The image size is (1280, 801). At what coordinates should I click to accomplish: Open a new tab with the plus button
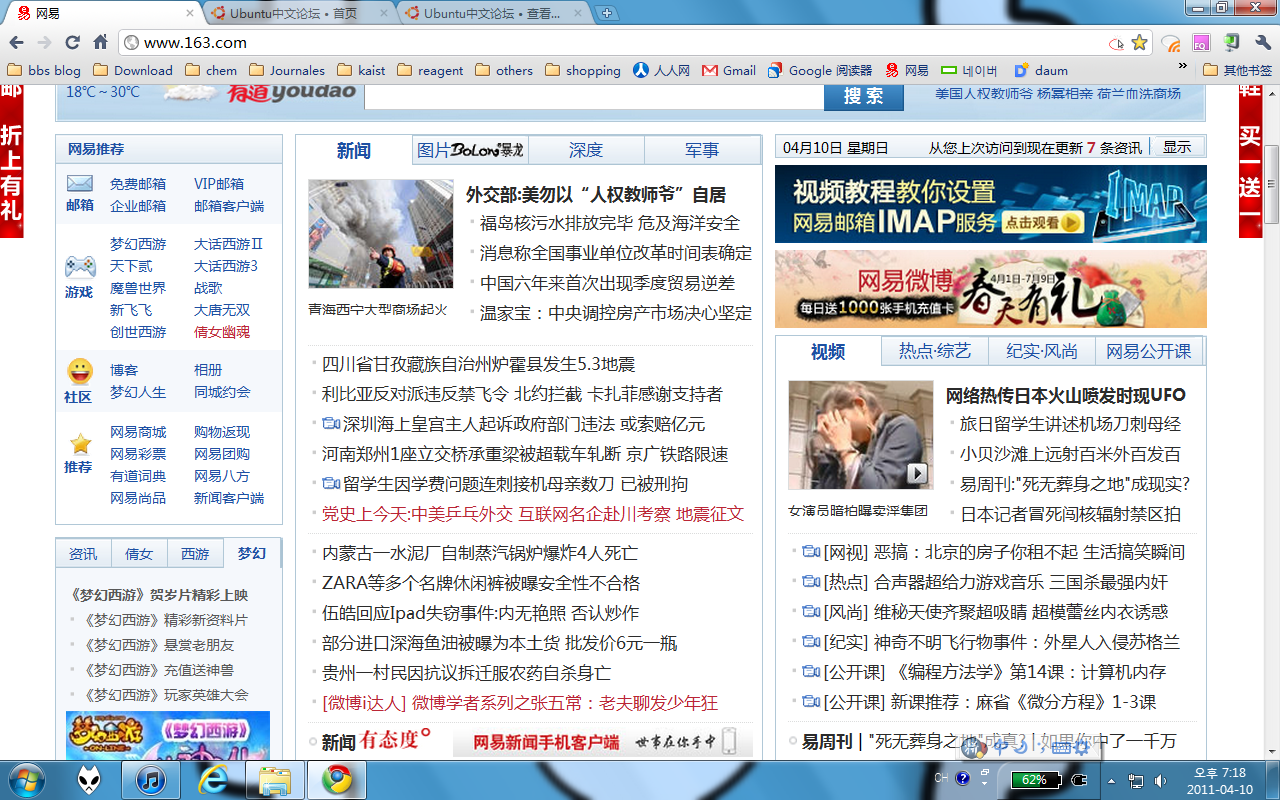[606, 14]
